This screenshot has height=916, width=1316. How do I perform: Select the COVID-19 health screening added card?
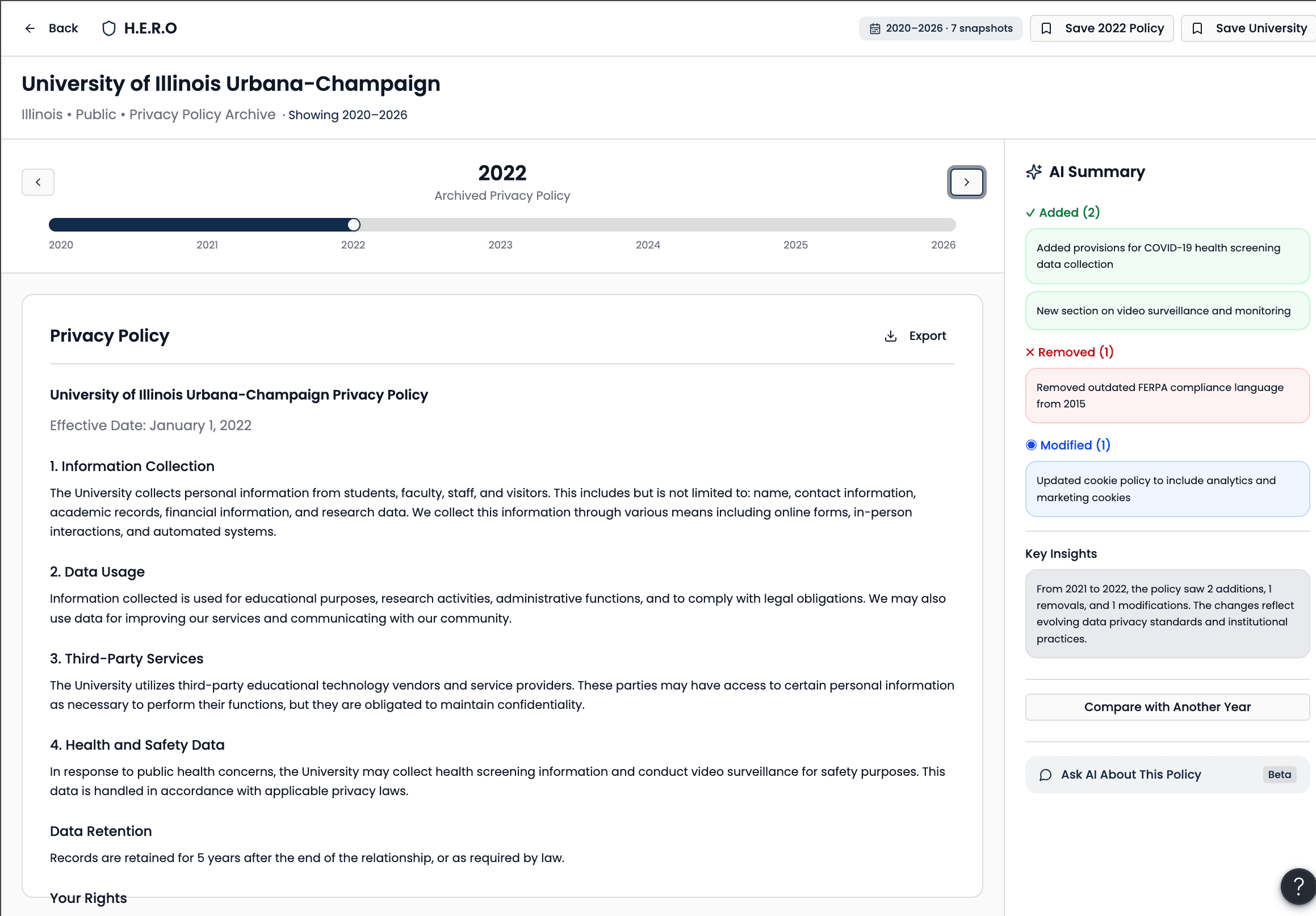tap(1167, 256)
